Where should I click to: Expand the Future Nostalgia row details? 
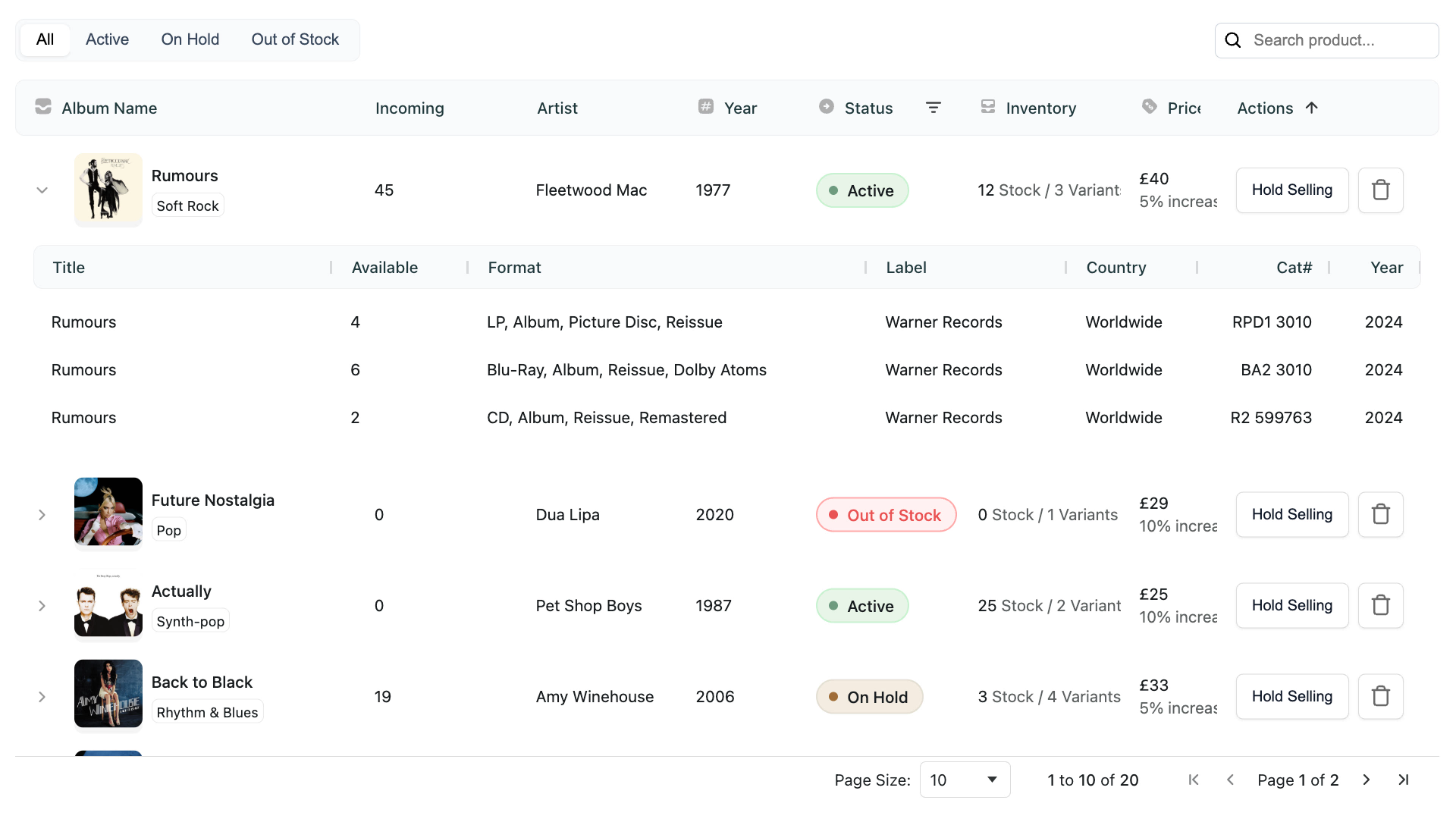[42, 515]
